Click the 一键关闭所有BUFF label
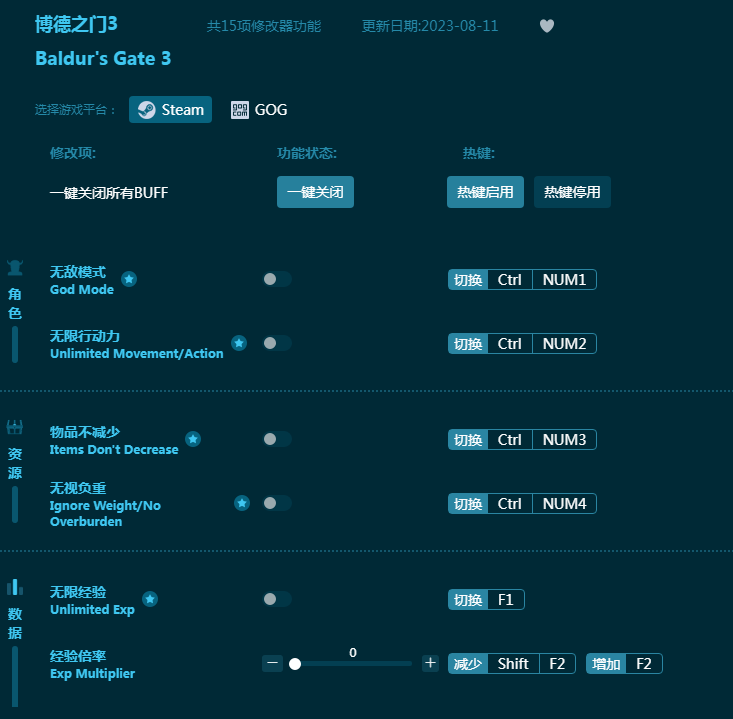Screen dimensions: 733x719 109,193
